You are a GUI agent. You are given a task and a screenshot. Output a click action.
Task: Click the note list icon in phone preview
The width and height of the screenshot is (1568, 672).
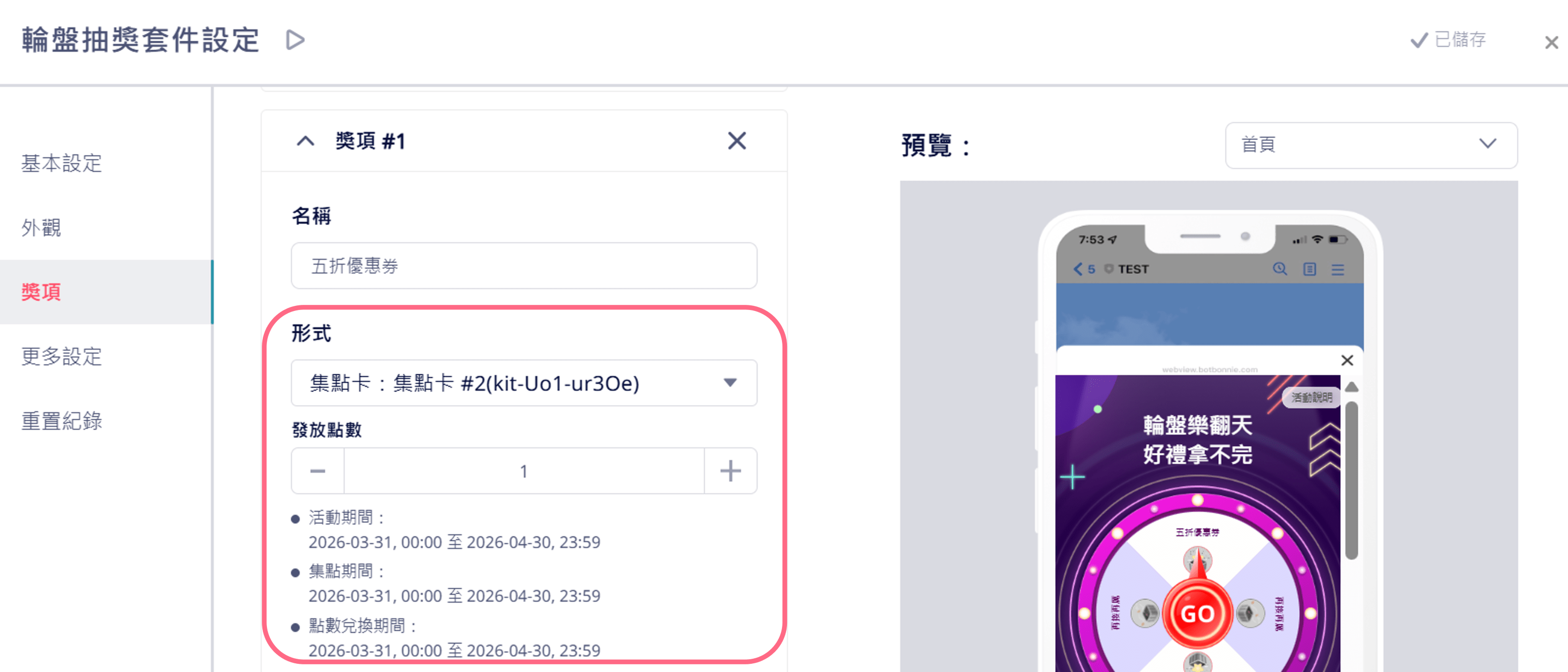pyautogui.click(x=1309, y=269)
